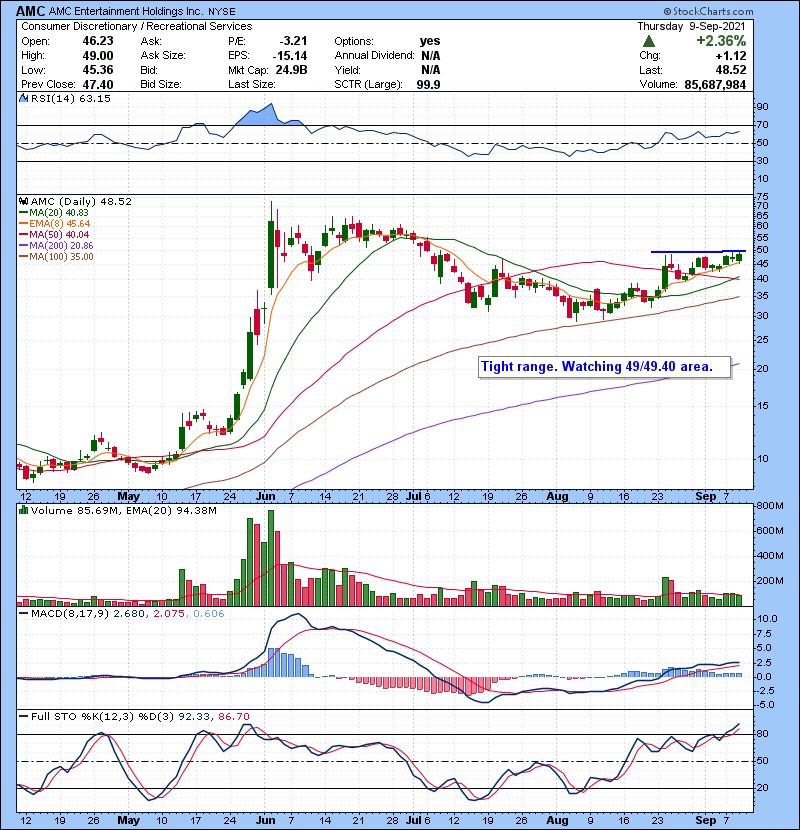800x830 pixels.
Task: Click the MA(200) 20.86 legend entry
Action: 56,246
